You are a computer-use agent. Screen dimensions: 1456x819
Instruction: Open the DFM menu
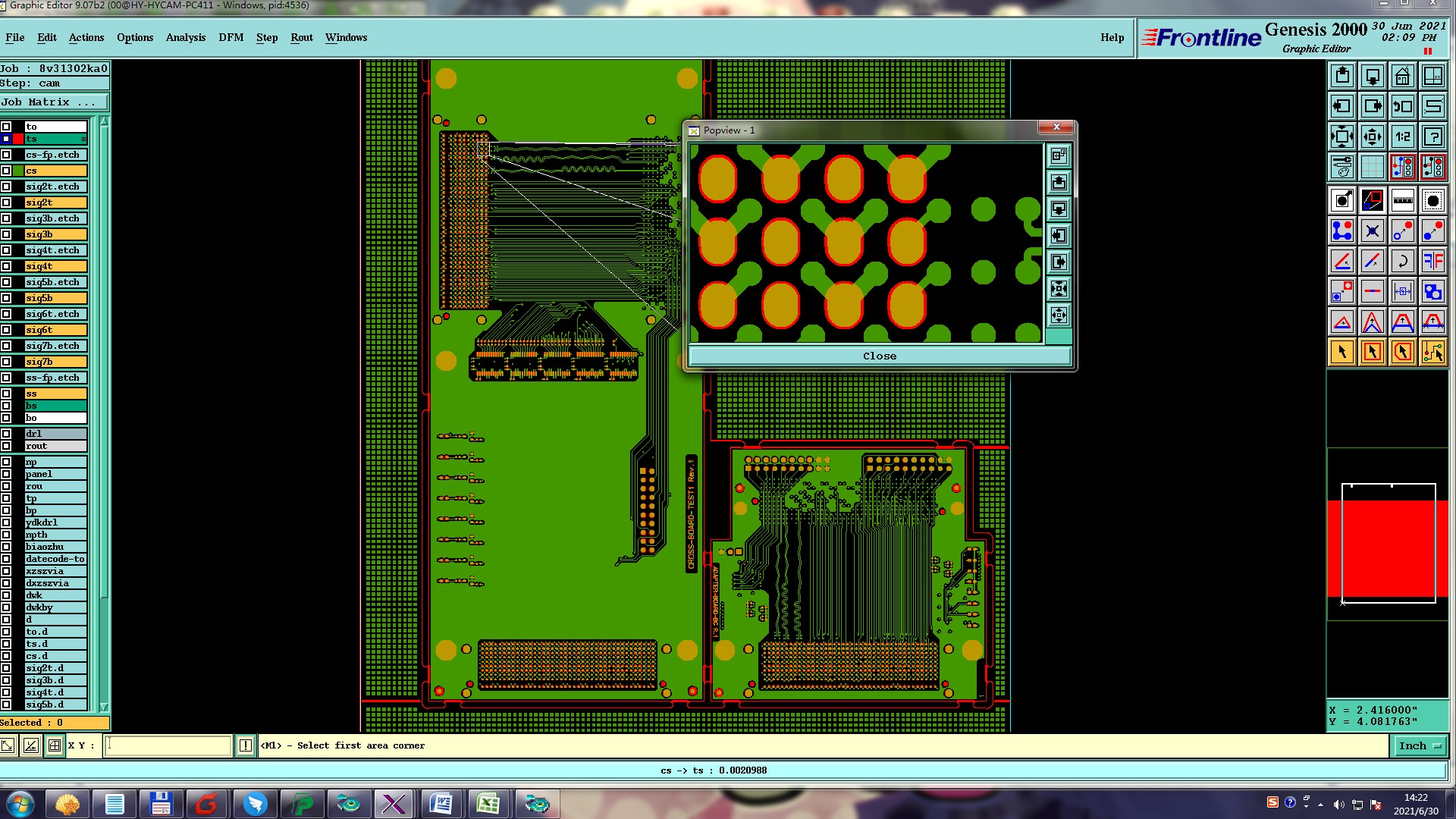[x=231, y=37]
